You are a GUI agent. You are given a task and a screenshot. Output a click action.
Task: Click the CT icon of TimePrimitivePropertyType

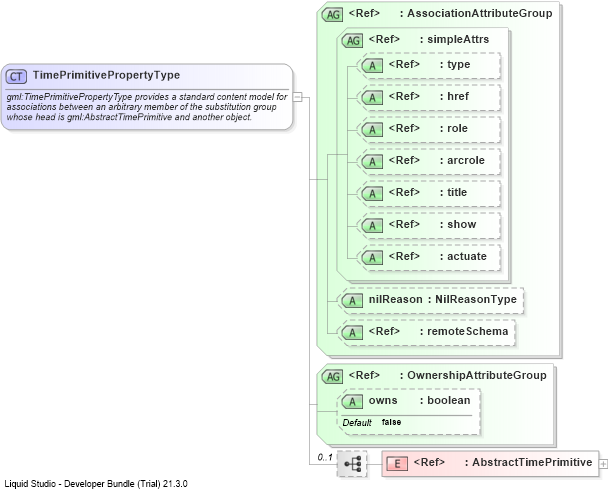[x=16, y=76]
